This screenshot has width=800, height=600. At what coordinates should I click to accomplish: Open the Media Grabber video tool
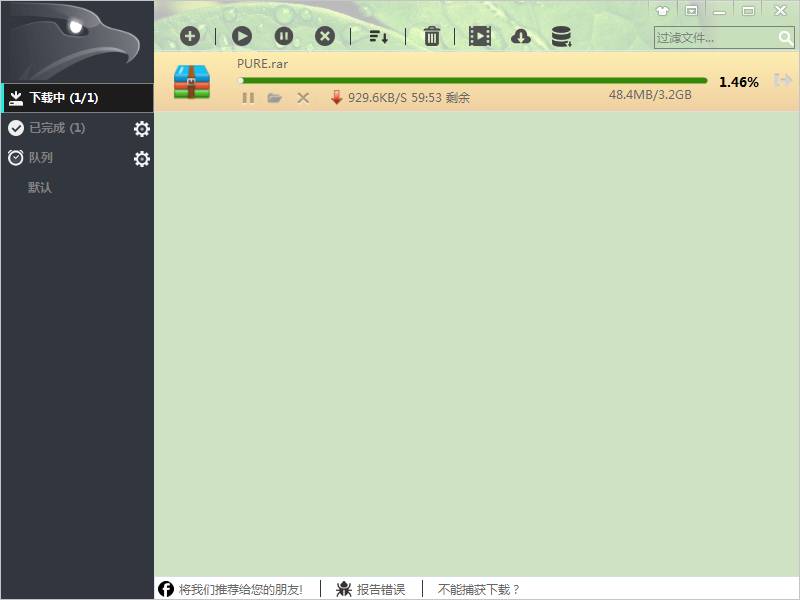[x=479, y=35]
